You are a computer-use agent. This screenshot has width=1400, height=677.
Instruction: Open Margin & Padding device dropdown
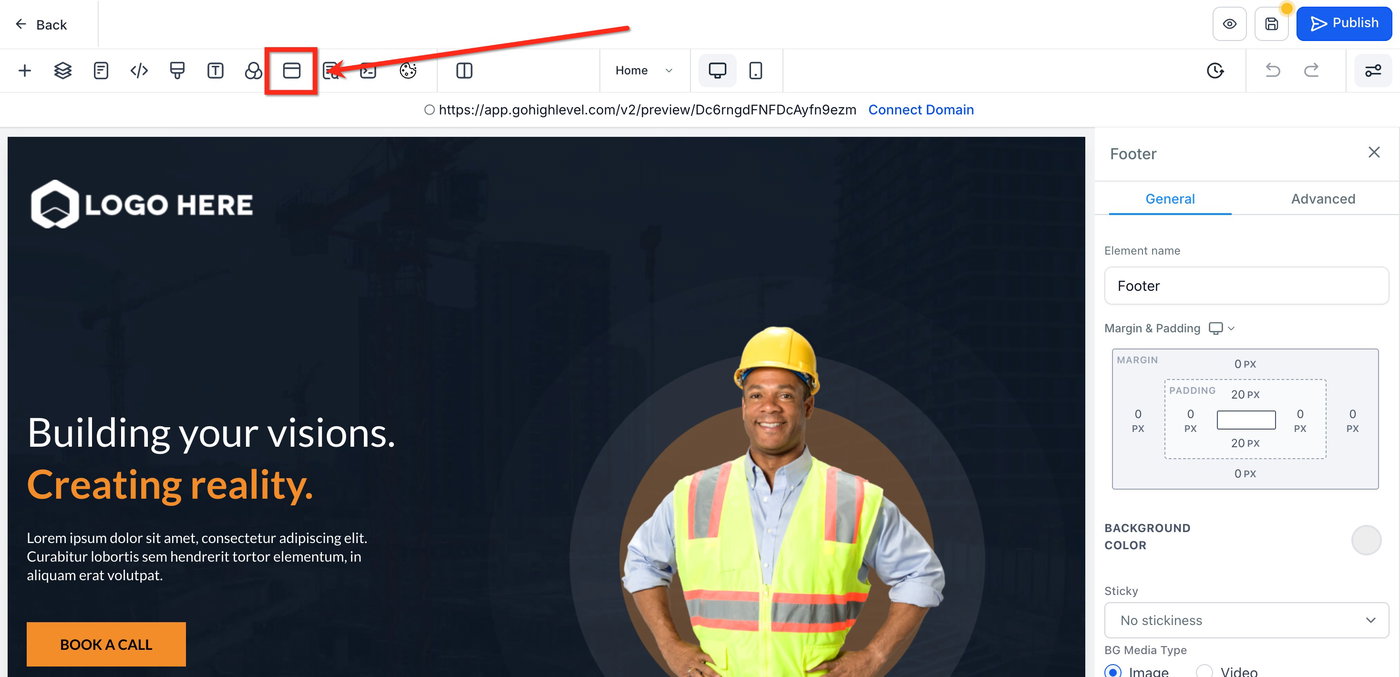1222,328
